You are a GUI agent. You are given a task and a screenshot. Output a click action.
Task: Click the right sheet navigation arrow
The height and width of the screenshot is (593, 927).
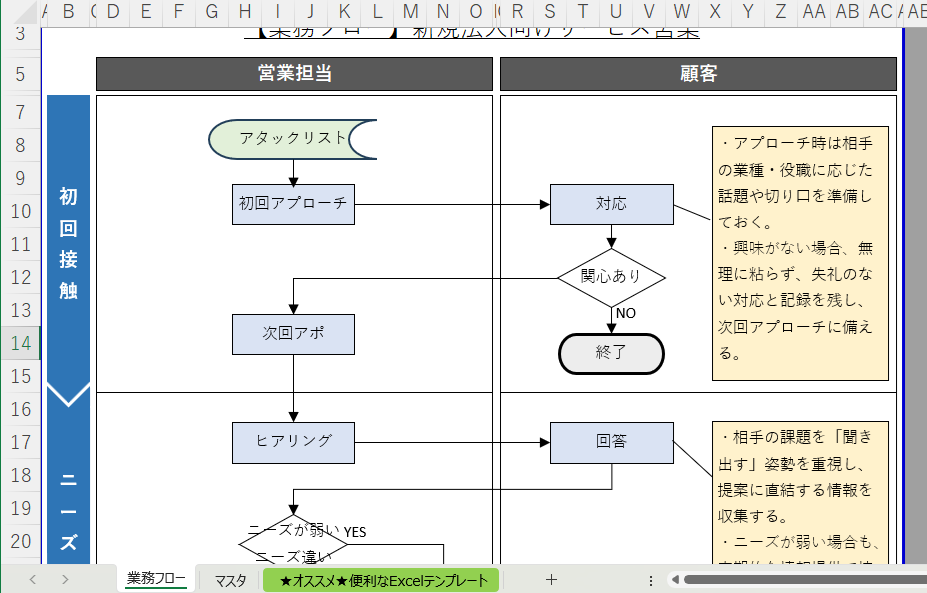pyautogui.click(x=65, y=578)
